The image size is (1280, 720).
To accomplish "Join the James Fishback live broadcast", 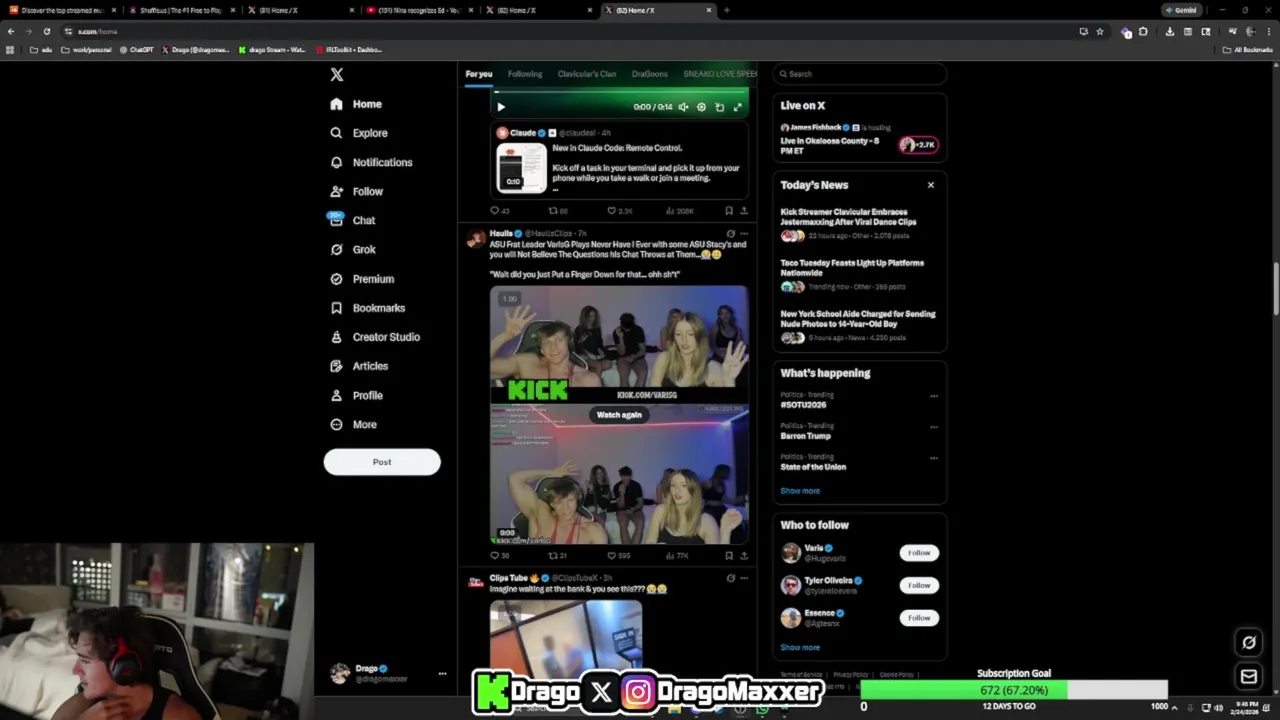I will (x=859, y=140).
